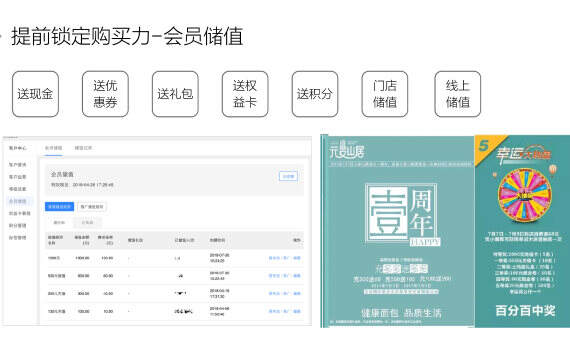Click blue action links in last table row

285,311
